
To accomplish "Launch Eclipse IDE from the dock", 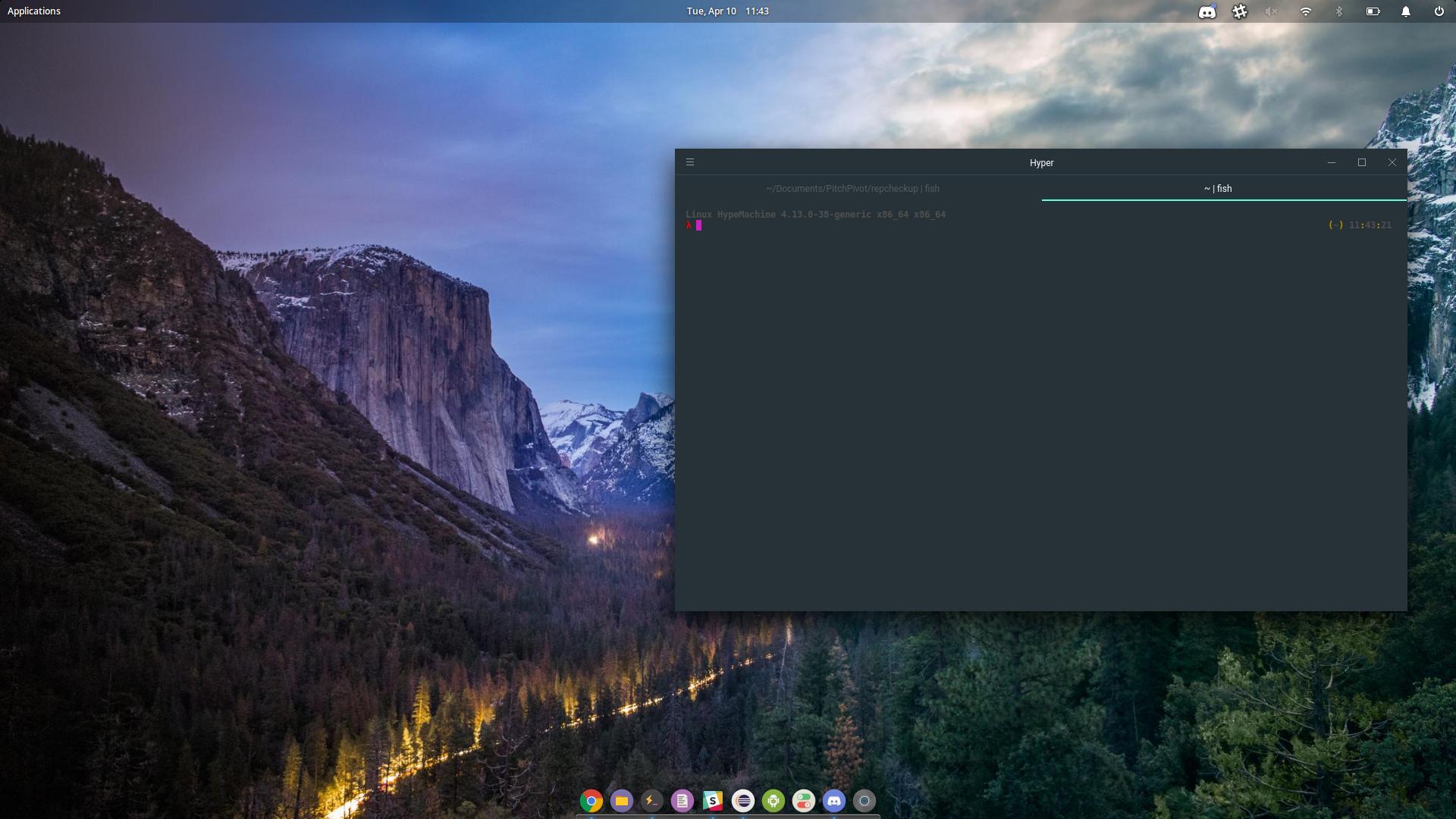I will [x=743, y=801].
